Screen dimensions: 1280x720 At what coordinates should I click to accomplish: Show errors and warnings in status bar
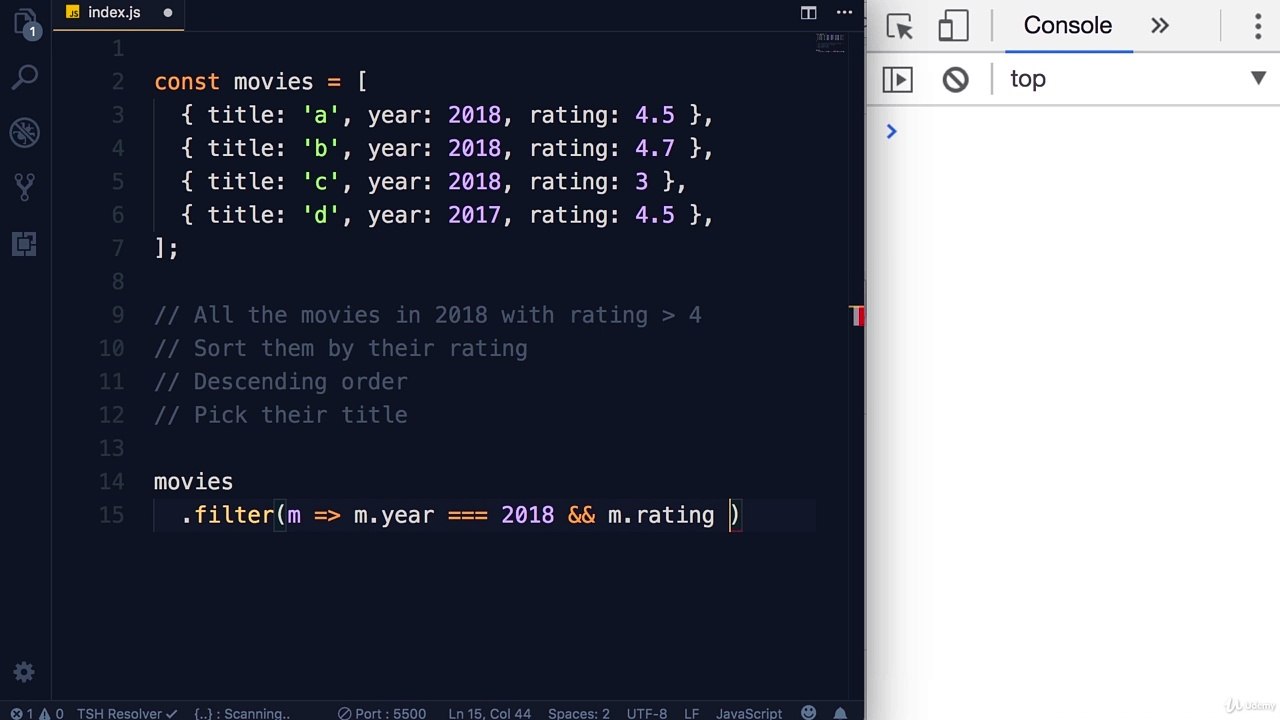tap(37, 713)
